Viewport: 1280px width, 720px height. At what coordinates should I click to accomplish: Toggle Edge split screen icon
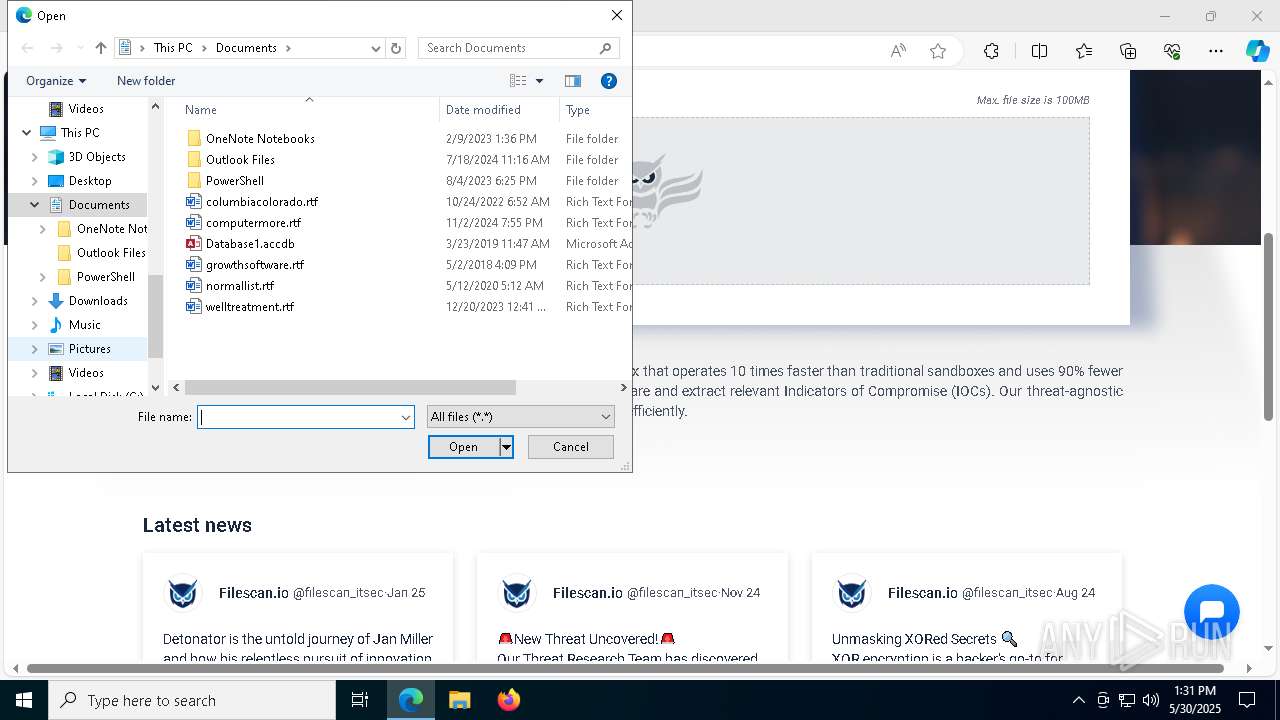[x=1039, y=51]
